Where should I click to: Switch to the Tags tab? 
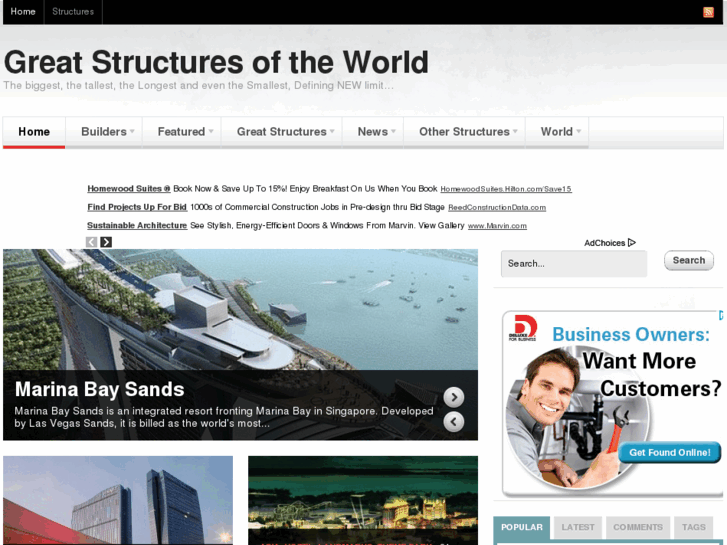(694, 527)
